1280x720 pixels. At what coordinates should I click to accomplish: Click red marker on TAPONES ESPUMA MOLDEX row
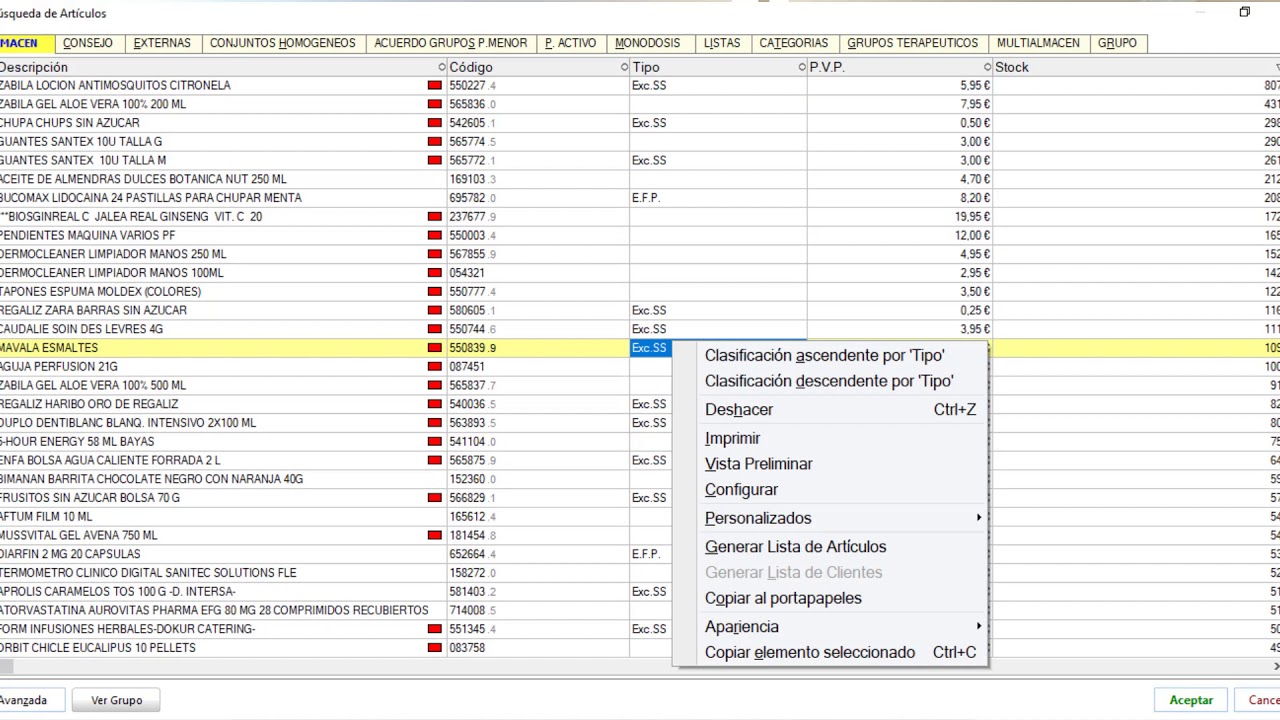(435, 292)
